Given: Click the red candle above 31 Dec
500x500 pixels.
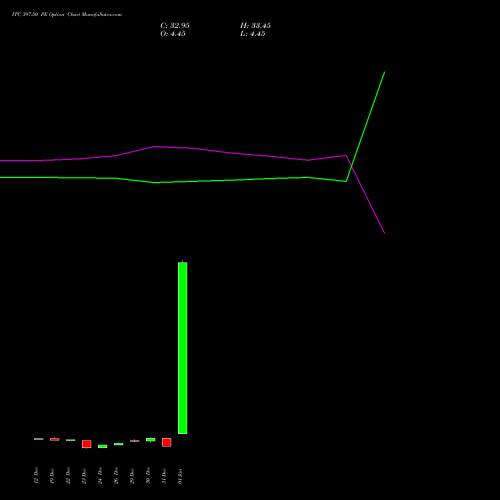Looking at the screenshot, I should tap(167, 442).
